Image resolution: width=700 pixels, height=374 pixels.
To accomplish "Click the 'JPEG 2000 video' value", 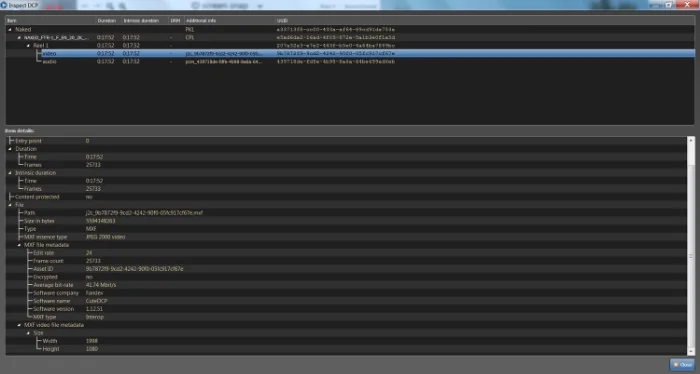I will [105, 237].
